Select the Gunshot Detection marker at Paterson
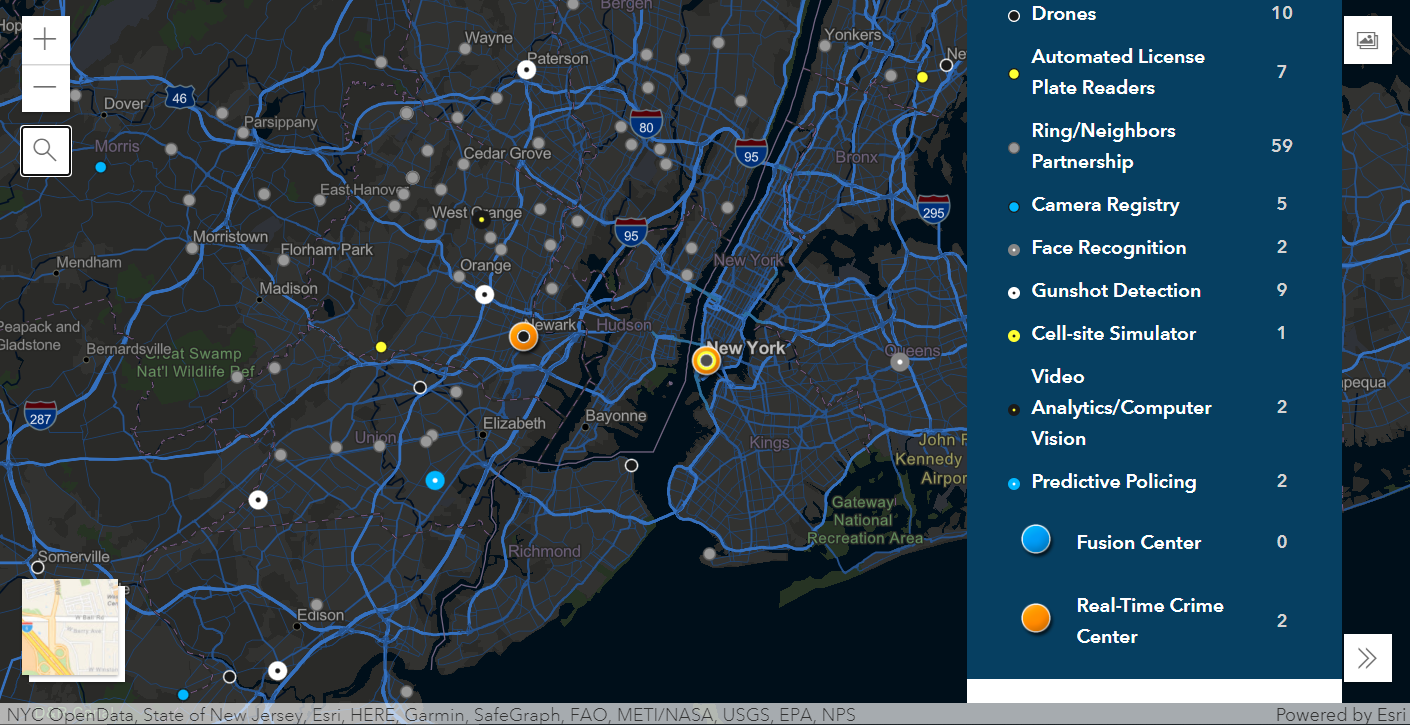Viewport: 1410px width, 725px height. point(527,69)
